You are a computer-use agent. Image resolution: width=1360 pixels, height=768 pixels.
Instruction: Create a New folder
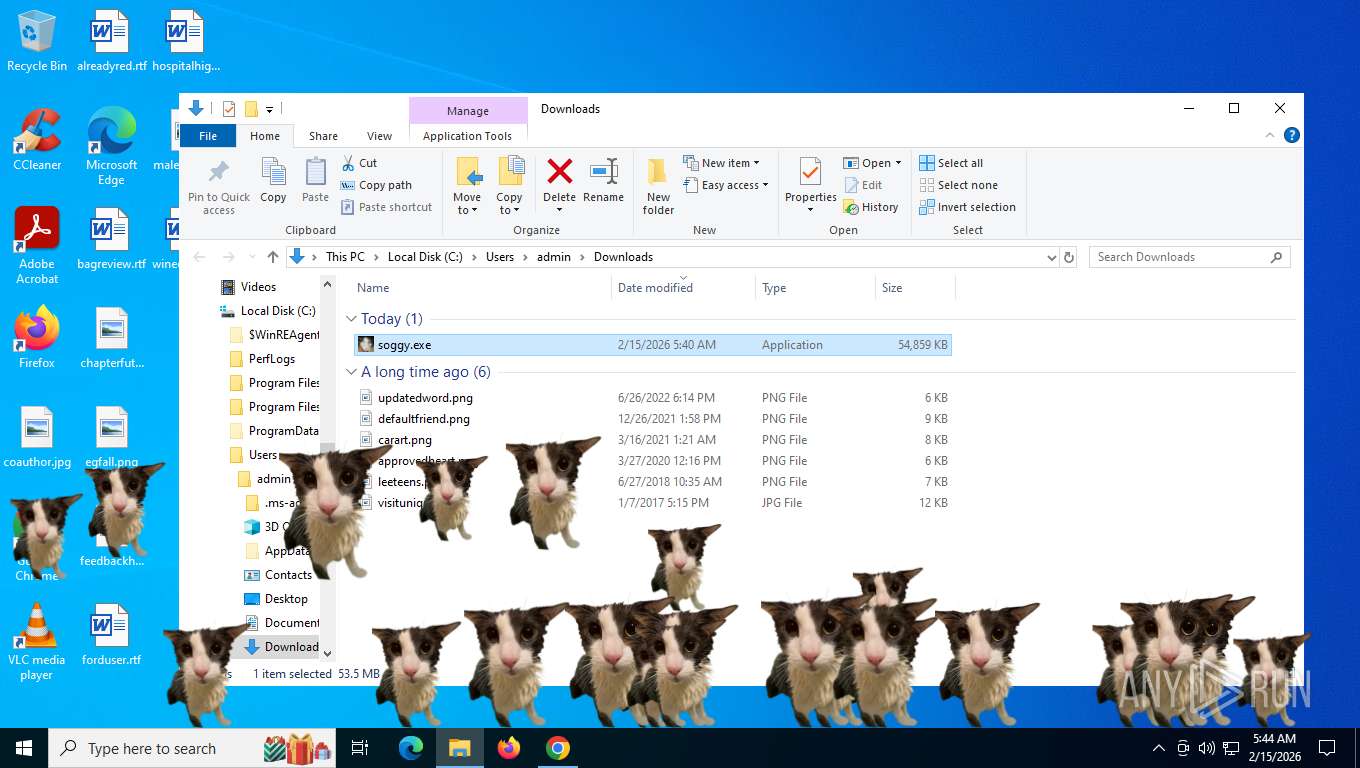(x=658, y=186)
